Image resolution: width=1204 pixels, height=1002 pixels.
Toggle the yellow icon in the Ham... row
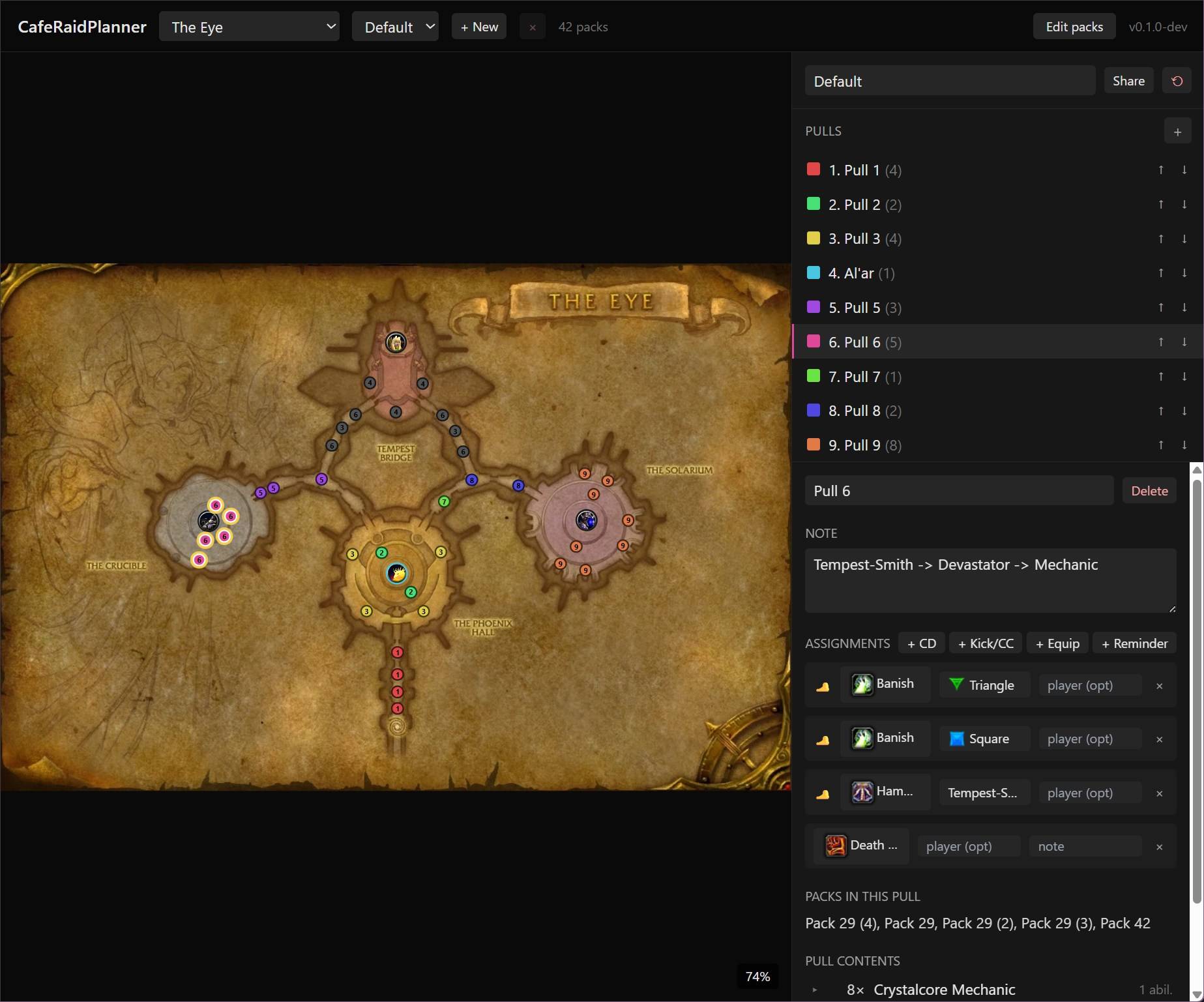pyautogui.click(x=823, y=793)
